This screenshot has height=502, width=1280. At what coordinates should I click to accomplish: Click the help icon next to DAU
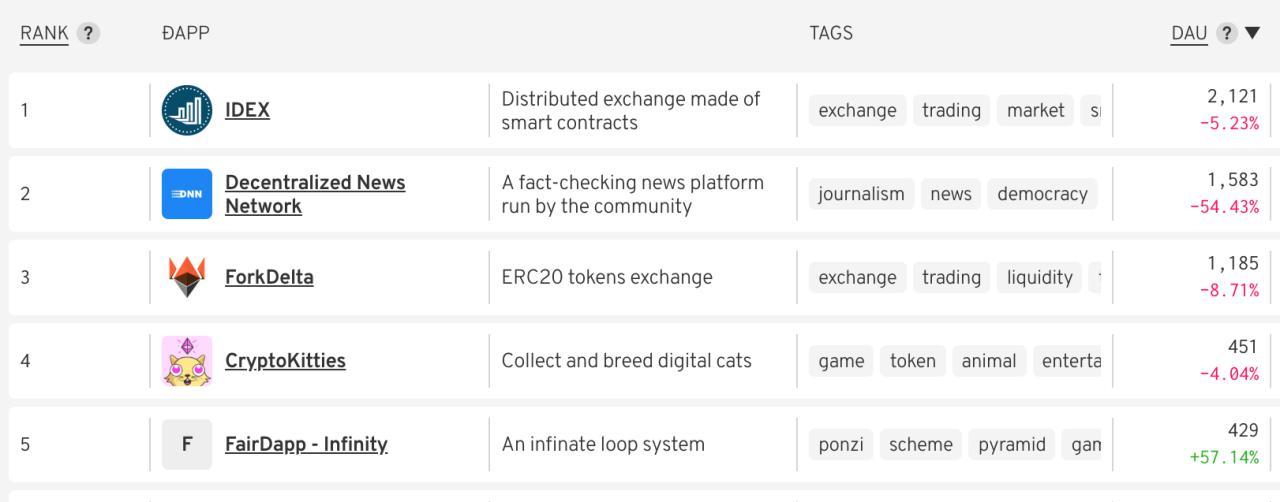point(1227,33)
